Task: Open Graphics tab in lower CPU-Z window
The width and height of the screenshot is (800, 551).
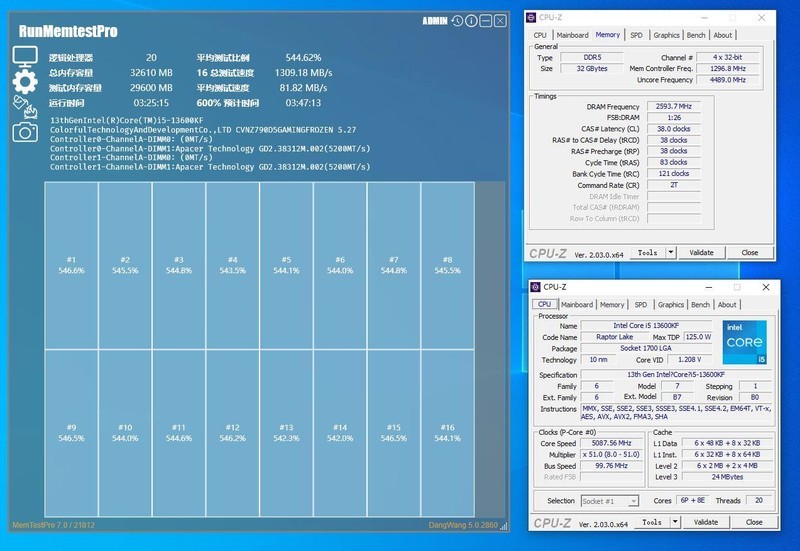Action: click(670, 305)
